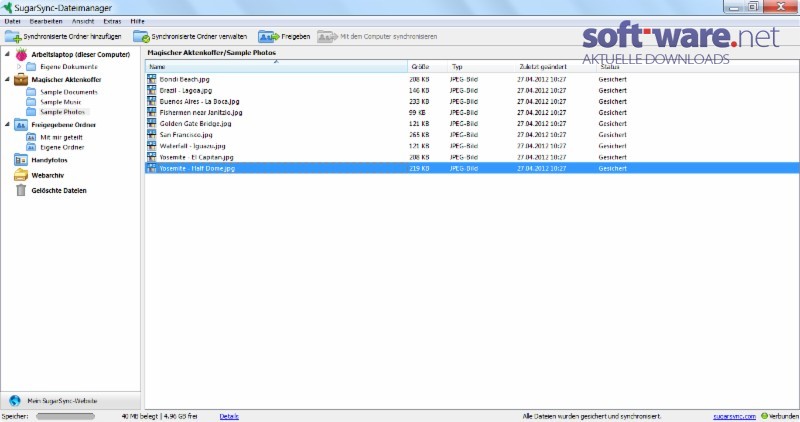Screen dimensions: 800x422
Task: Sort by the Typ column header
Action: pyautogui.click(x=481, y=67)
